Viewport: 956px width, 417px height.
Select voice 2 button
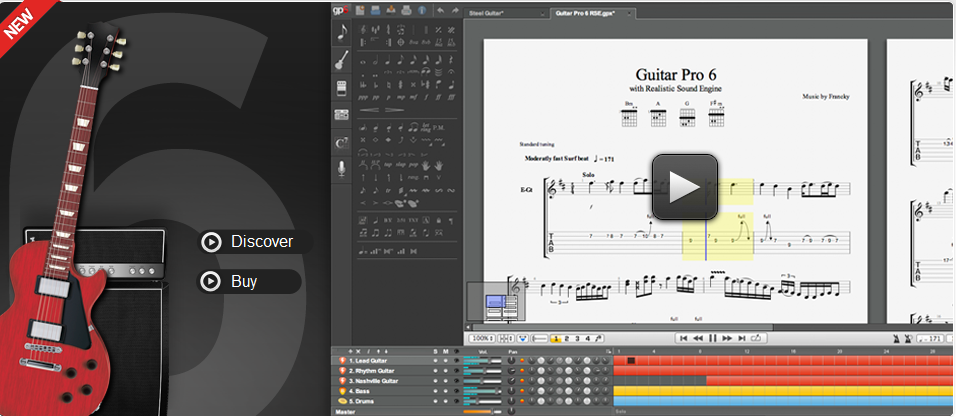click(x=566, y=338)
